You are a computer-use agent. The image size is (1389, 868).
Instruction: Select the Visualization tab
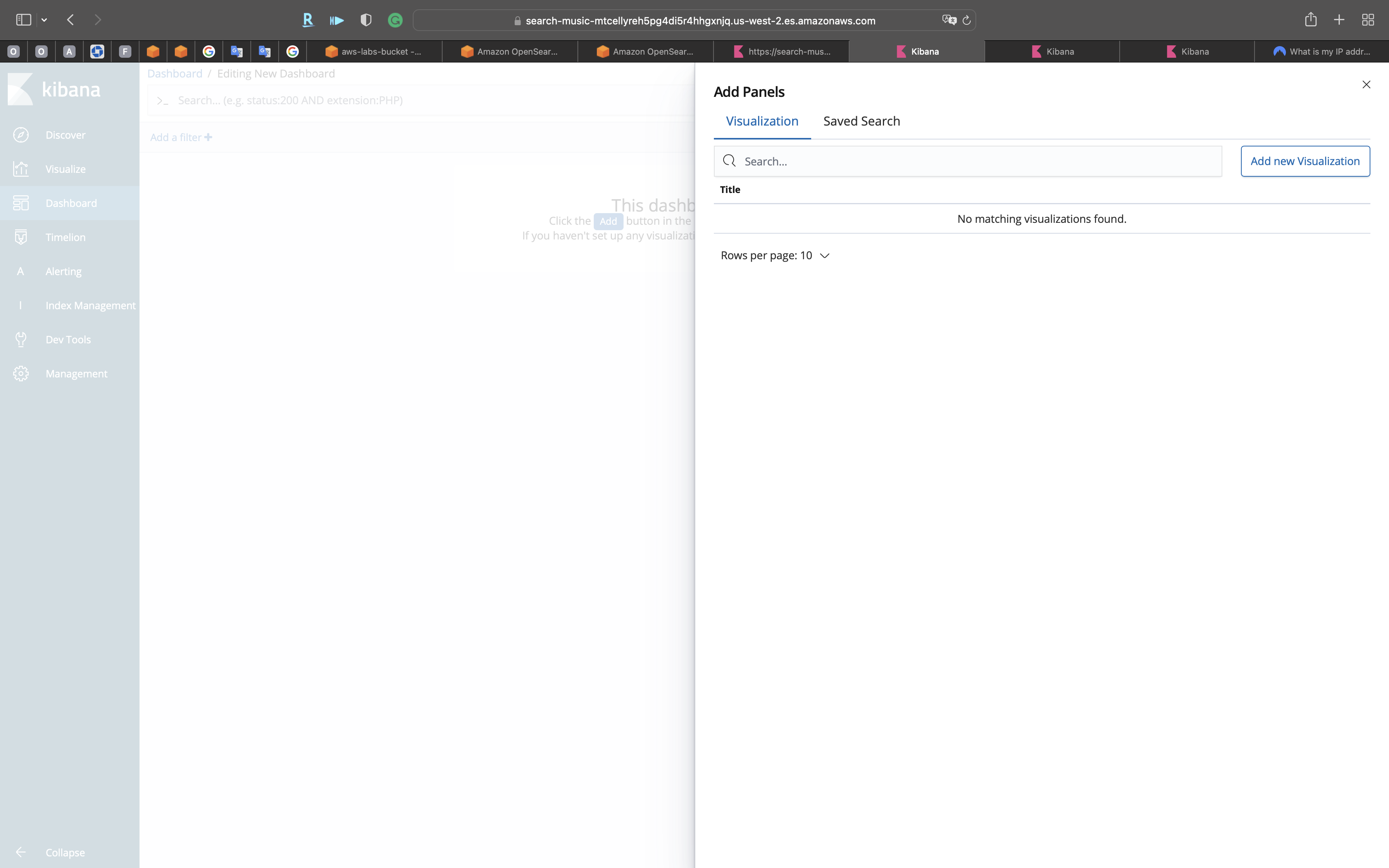tap(762, 121)
